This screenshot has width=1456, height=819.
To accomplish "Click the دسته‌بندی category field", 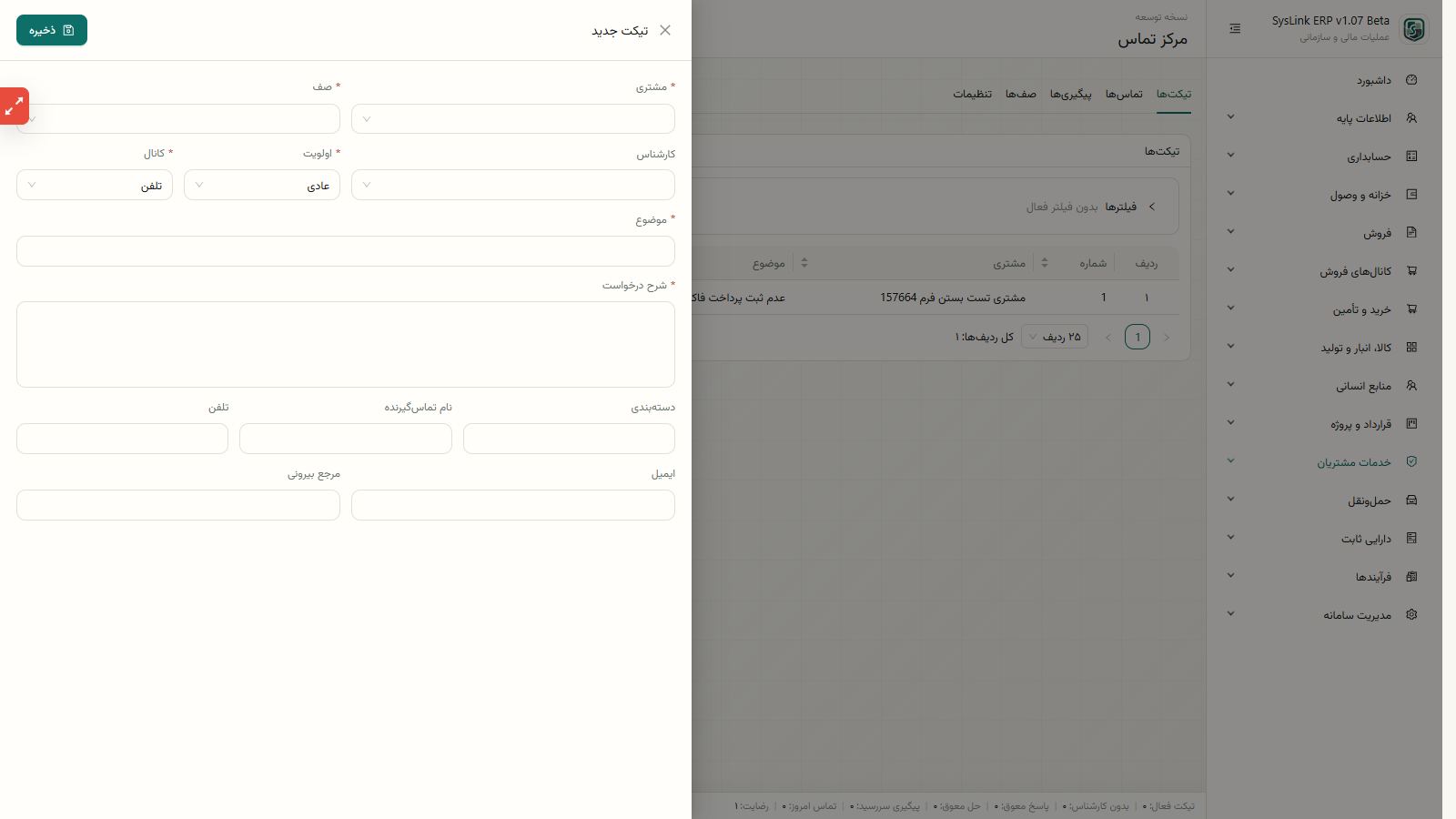I will 569,439.
